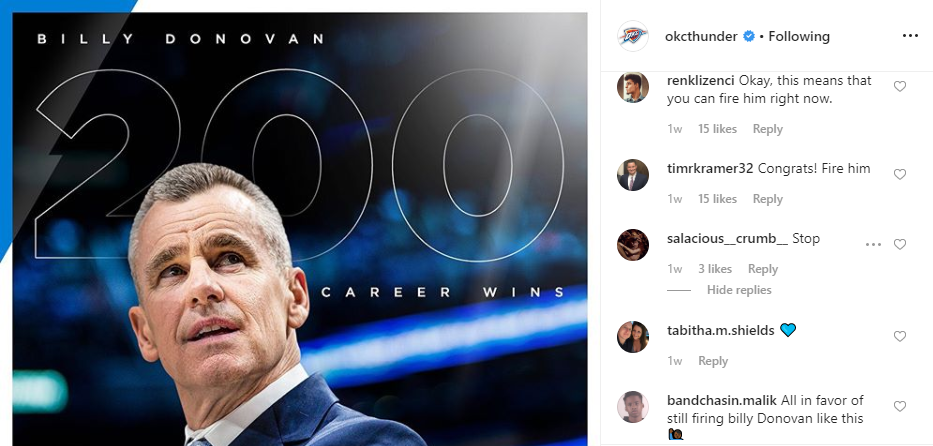
Task: Like timrkramer32's comment with heart
Action: [899, 175]
